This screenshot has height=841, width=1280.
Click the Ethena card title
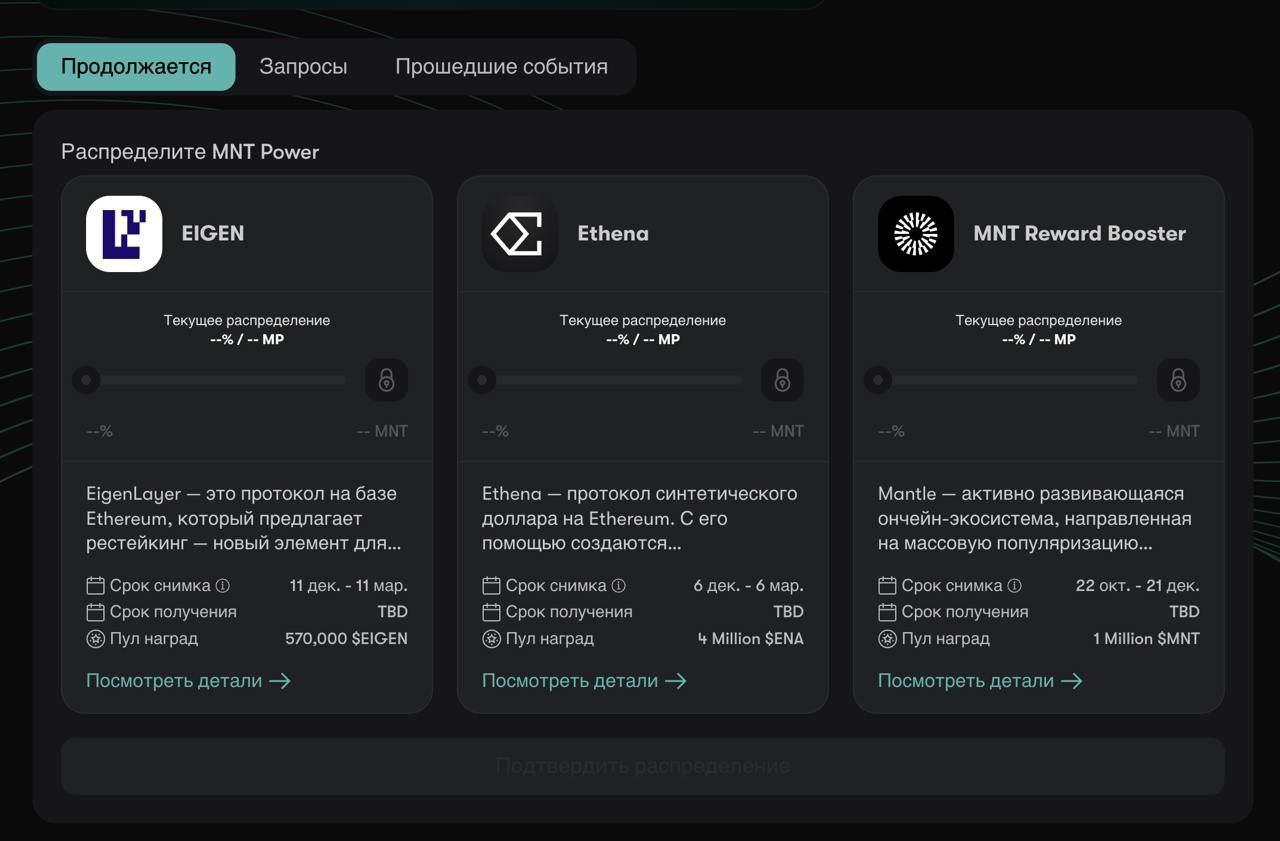coord(613,234)
